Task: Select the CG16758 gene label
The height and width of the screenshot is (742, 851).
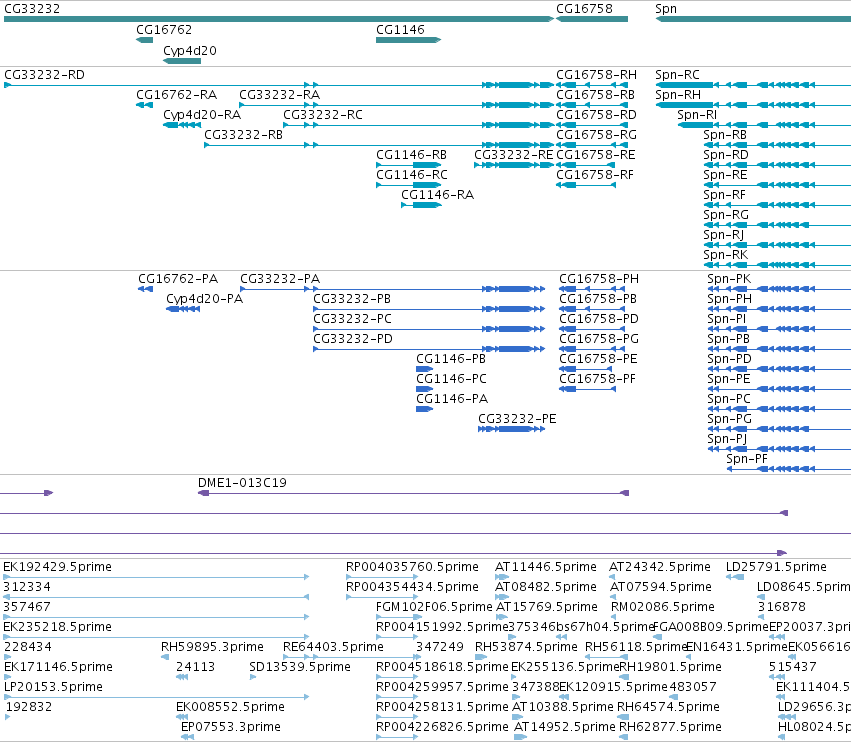Action: coord(584,9)
